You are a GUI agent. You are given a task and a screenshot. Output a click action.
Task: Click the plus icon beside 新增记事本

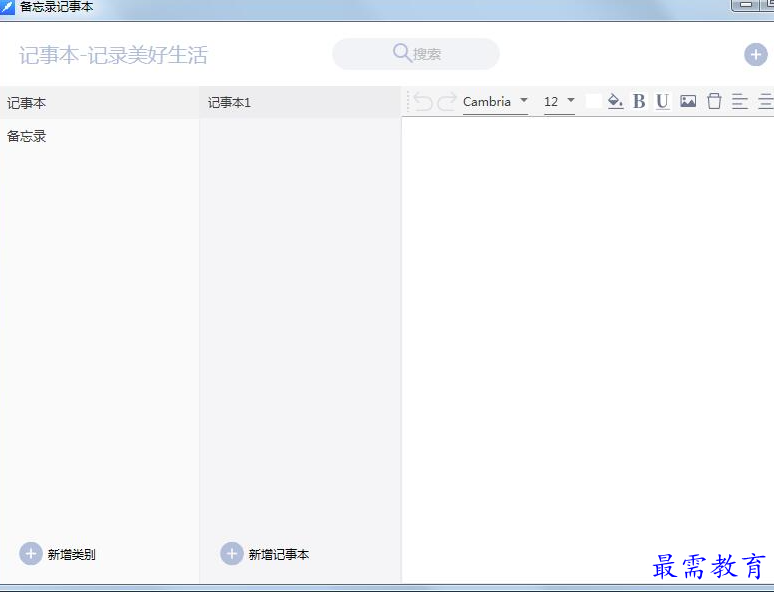pos(232,554)
